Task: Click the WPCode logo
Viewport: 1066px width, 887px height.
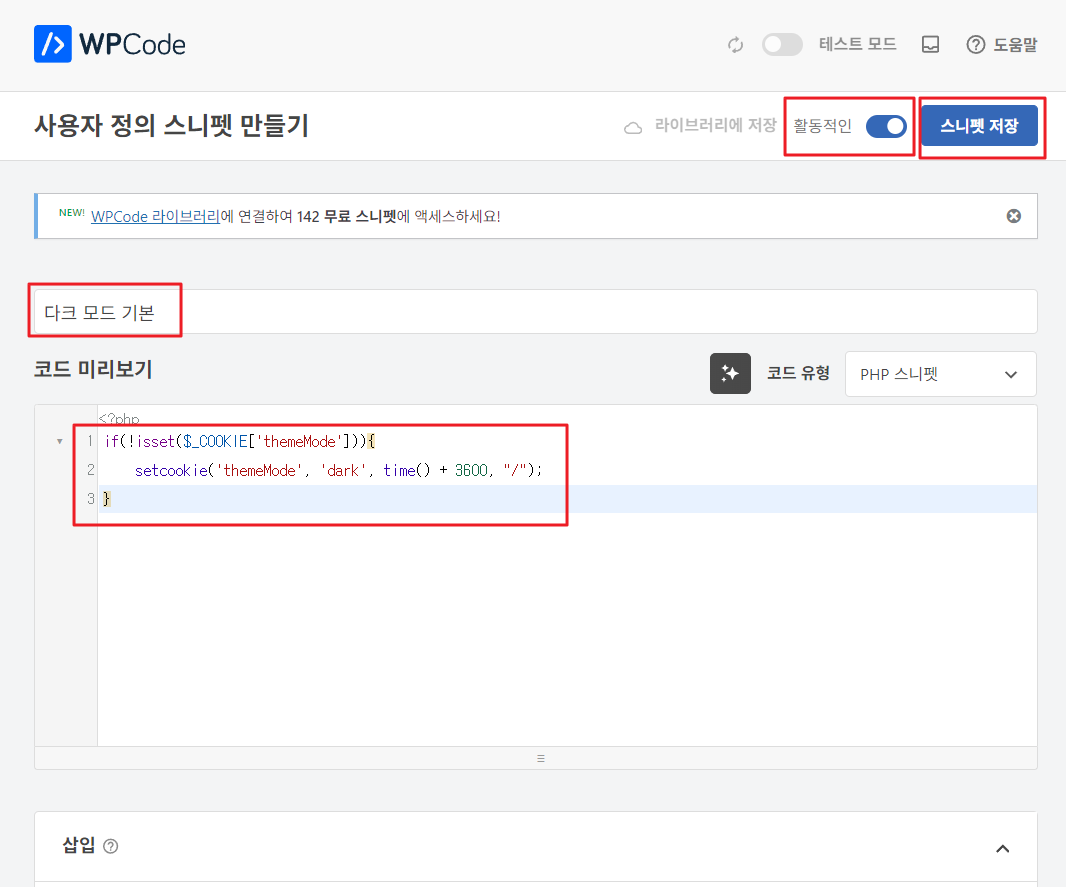Action: (x=110, y=45)
